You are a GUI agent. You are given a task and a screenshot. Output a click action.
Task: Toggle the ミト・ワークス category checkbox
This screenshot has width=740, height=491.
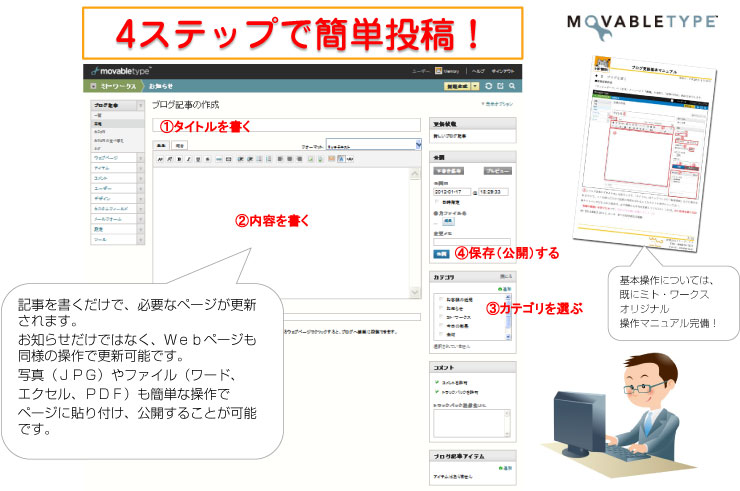coord(441,317)
